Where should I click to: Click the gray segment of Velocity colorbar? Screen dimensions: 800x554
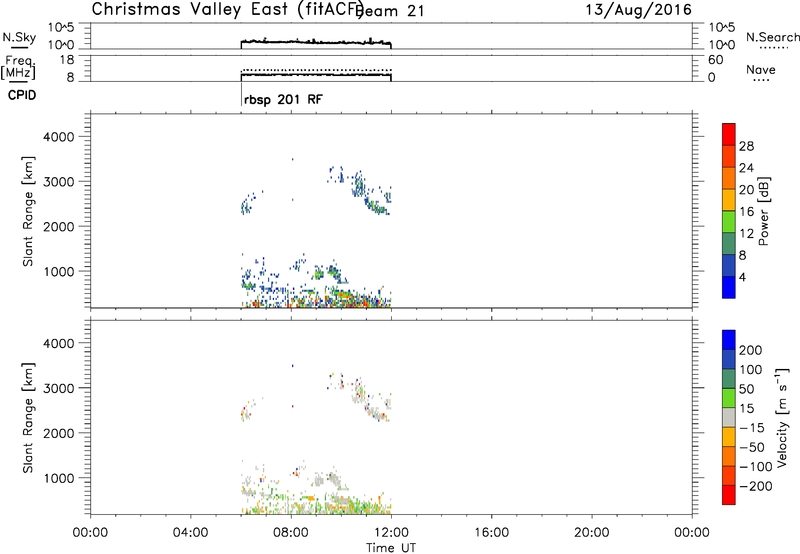click(x=729, y=417)
